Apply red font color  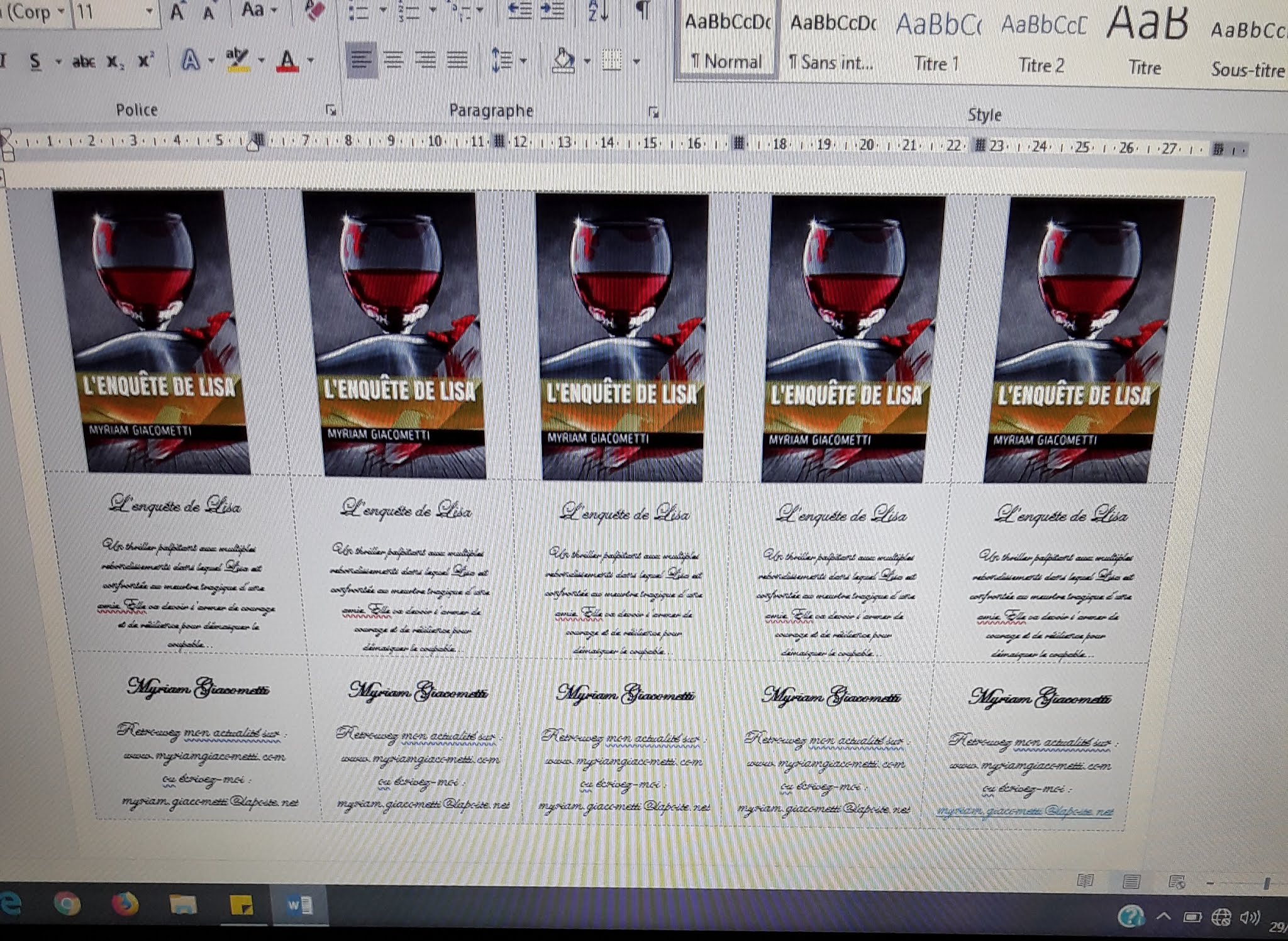coord(287,60)
